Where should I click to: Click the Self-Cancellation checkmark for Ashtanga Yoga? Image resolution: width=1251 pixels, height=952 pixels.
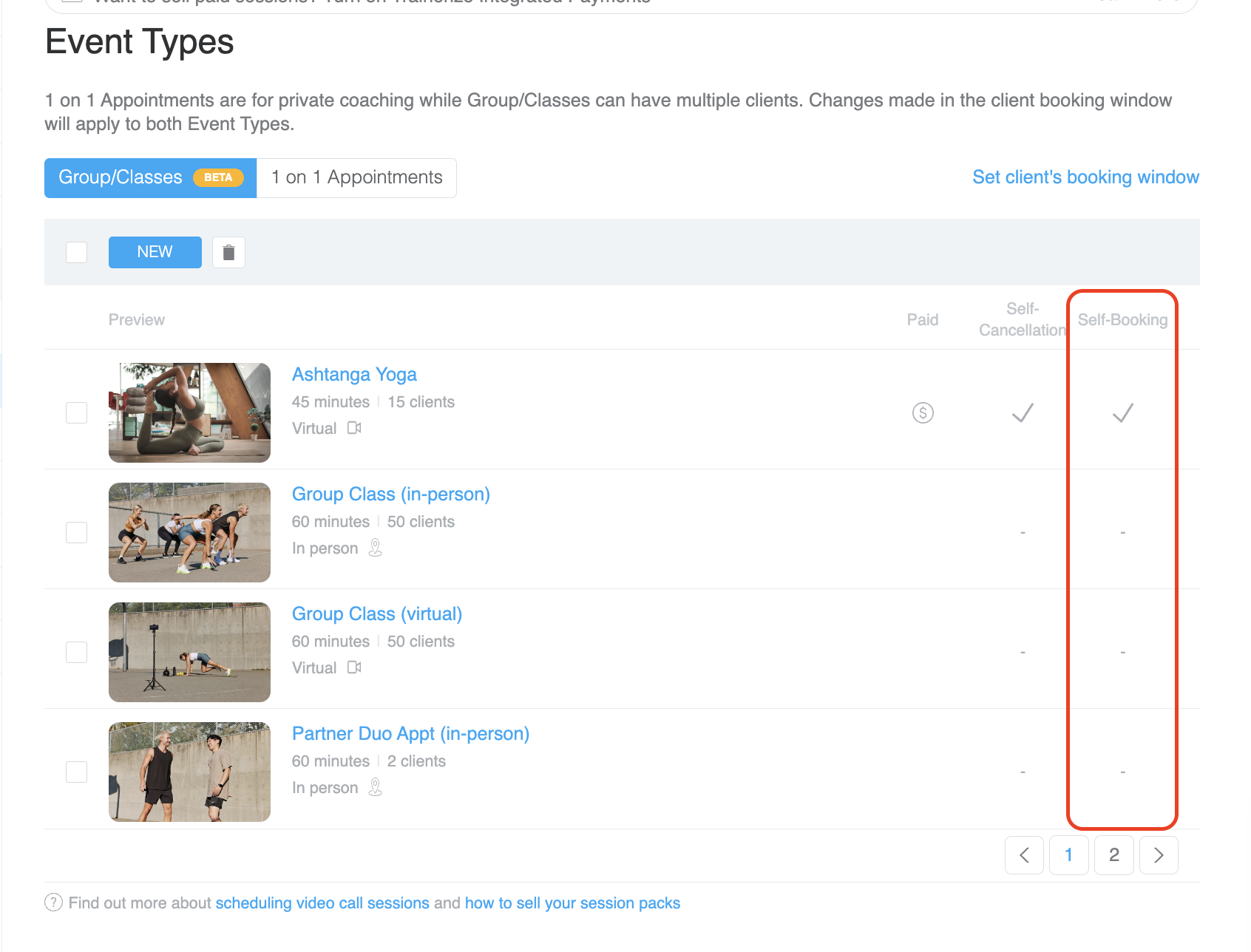(x=1023, y=412)
